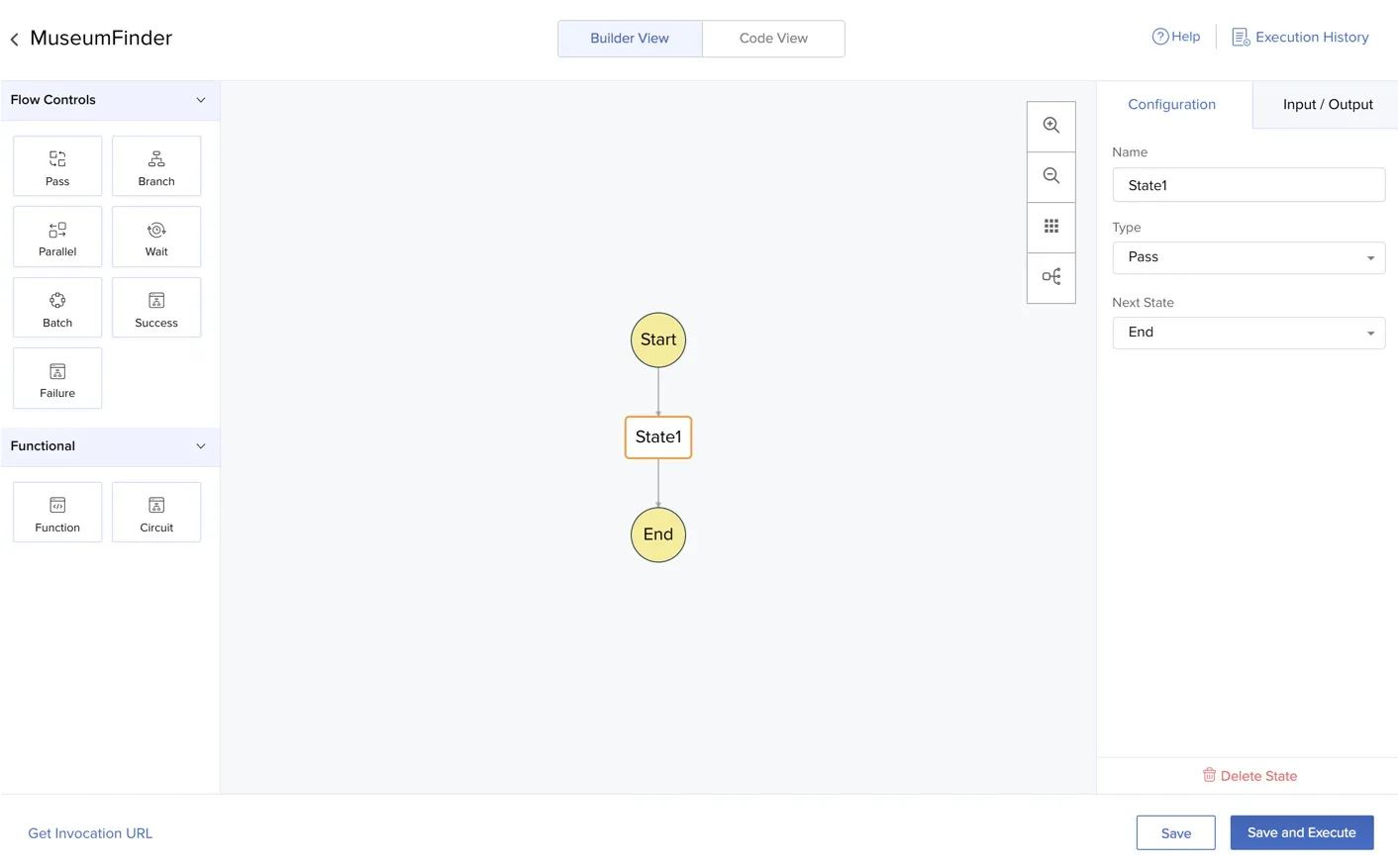Open the Next State dropdown
Screen dimensions: 1398x868
click(x=1248, y=333)
